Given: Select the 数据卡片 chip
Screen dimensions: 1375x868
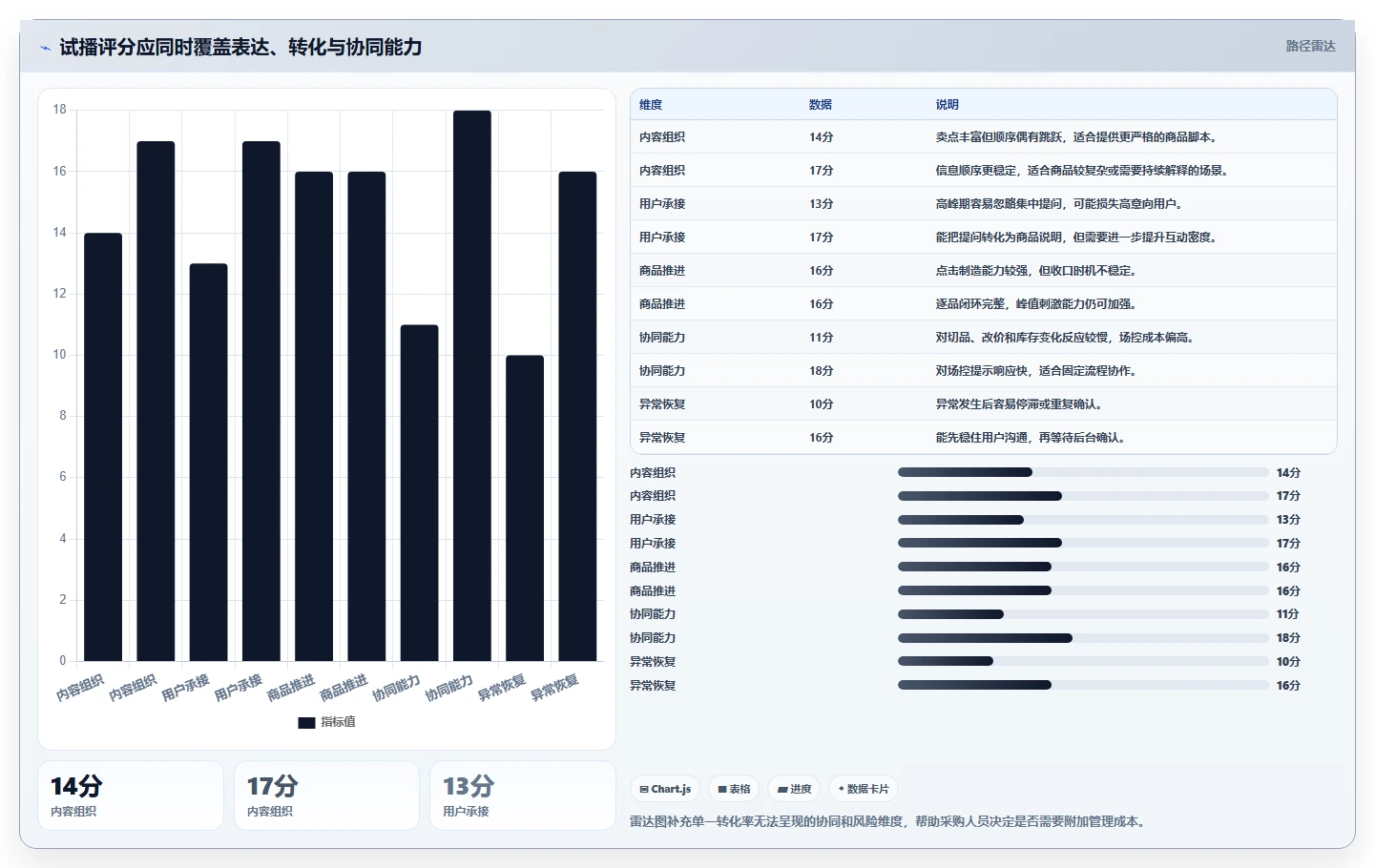Looking at the screenshot, I should tap(864, 789).
